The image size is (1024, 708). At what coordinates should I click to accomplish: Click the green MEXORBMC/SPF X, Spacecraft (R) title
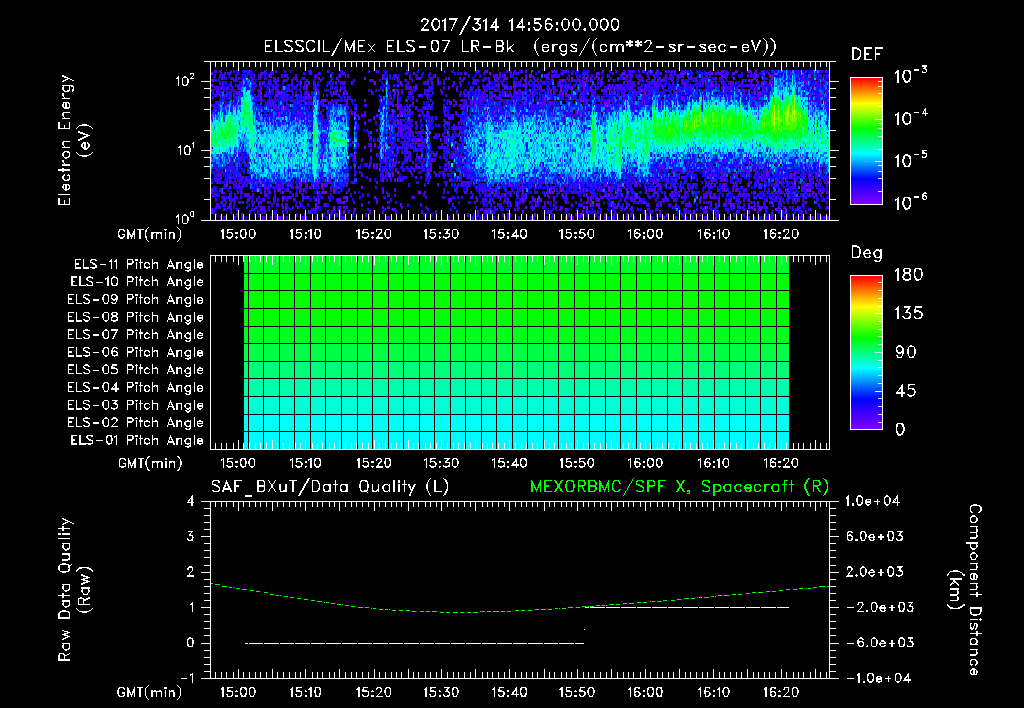pyautogui.click(x=679, y=487)
